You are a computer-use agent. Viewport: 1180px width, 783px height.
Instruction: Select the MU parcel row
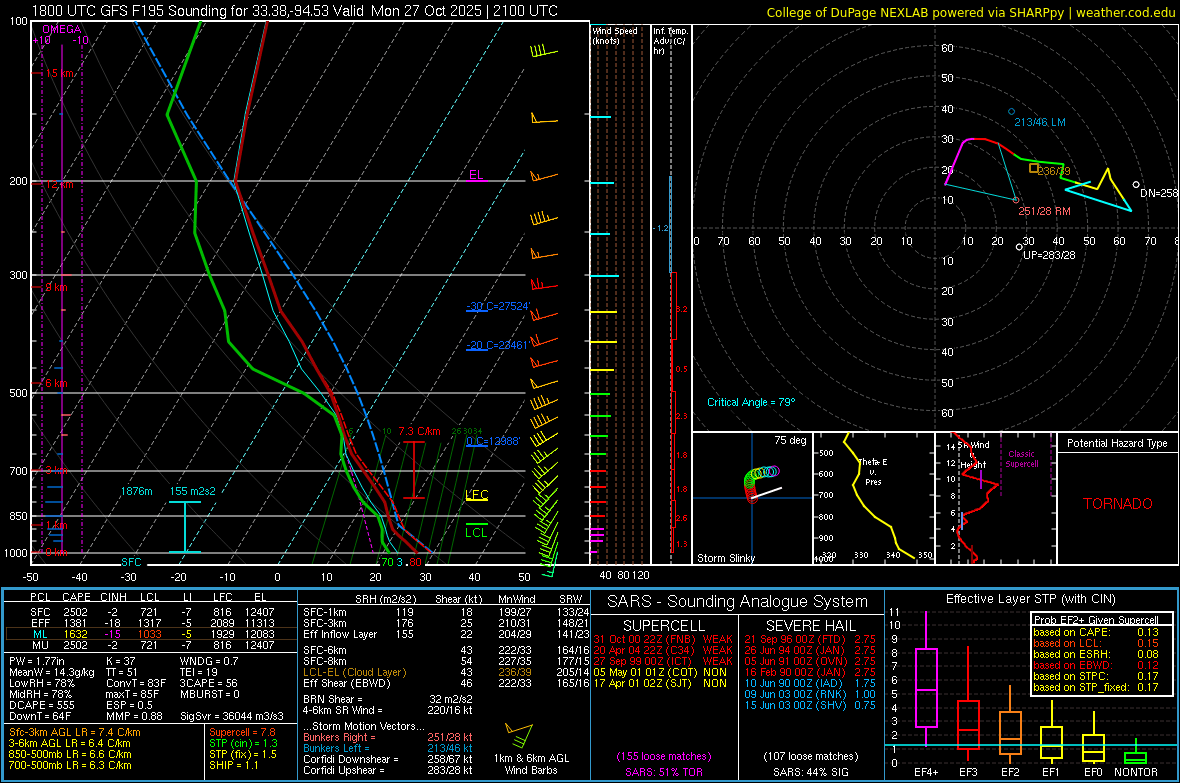point(151,645)
